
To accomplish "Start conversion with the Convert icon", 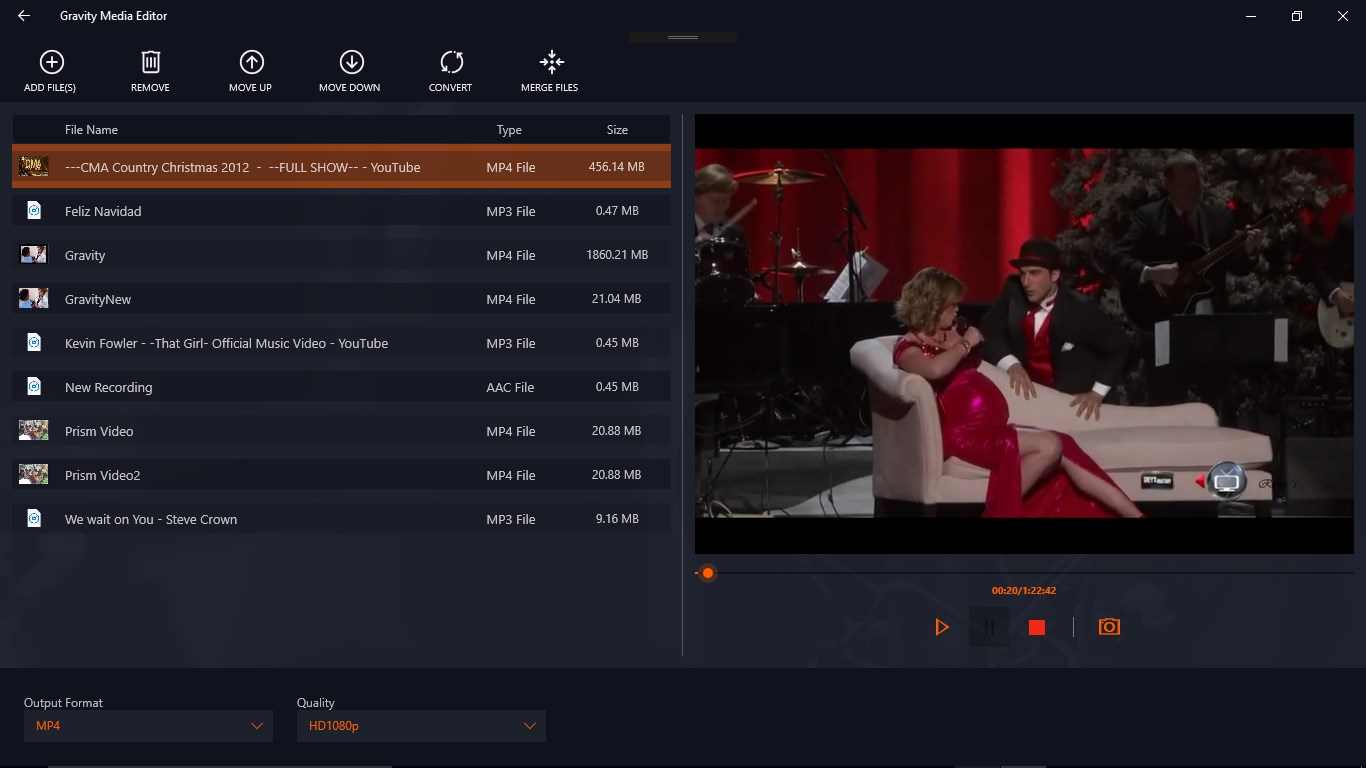I will (x=450, y=62).
